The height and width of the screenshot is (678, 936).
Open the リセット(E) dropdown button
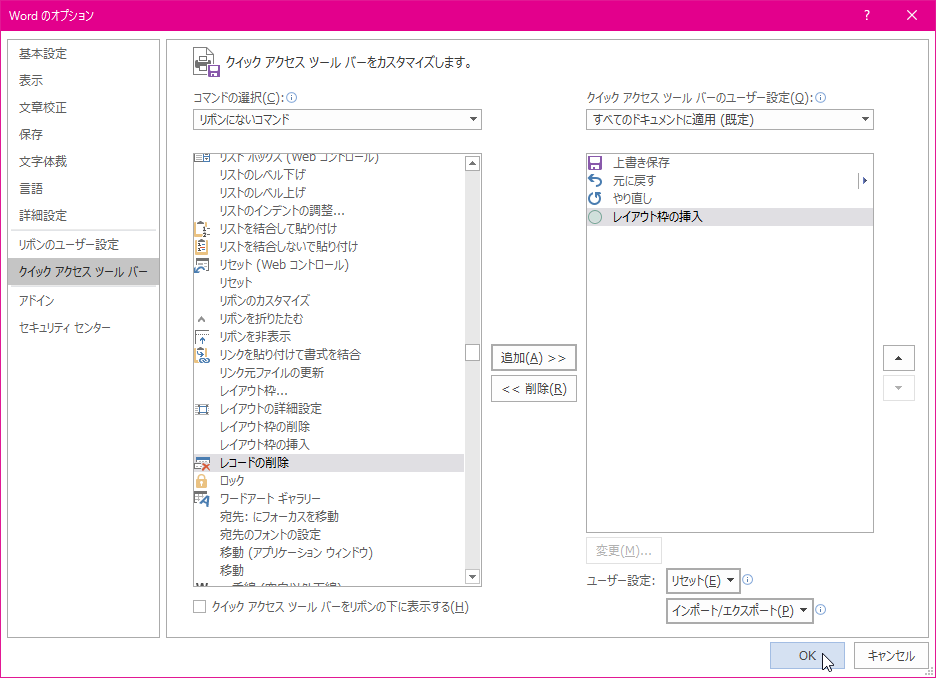(x=703, y=581)
